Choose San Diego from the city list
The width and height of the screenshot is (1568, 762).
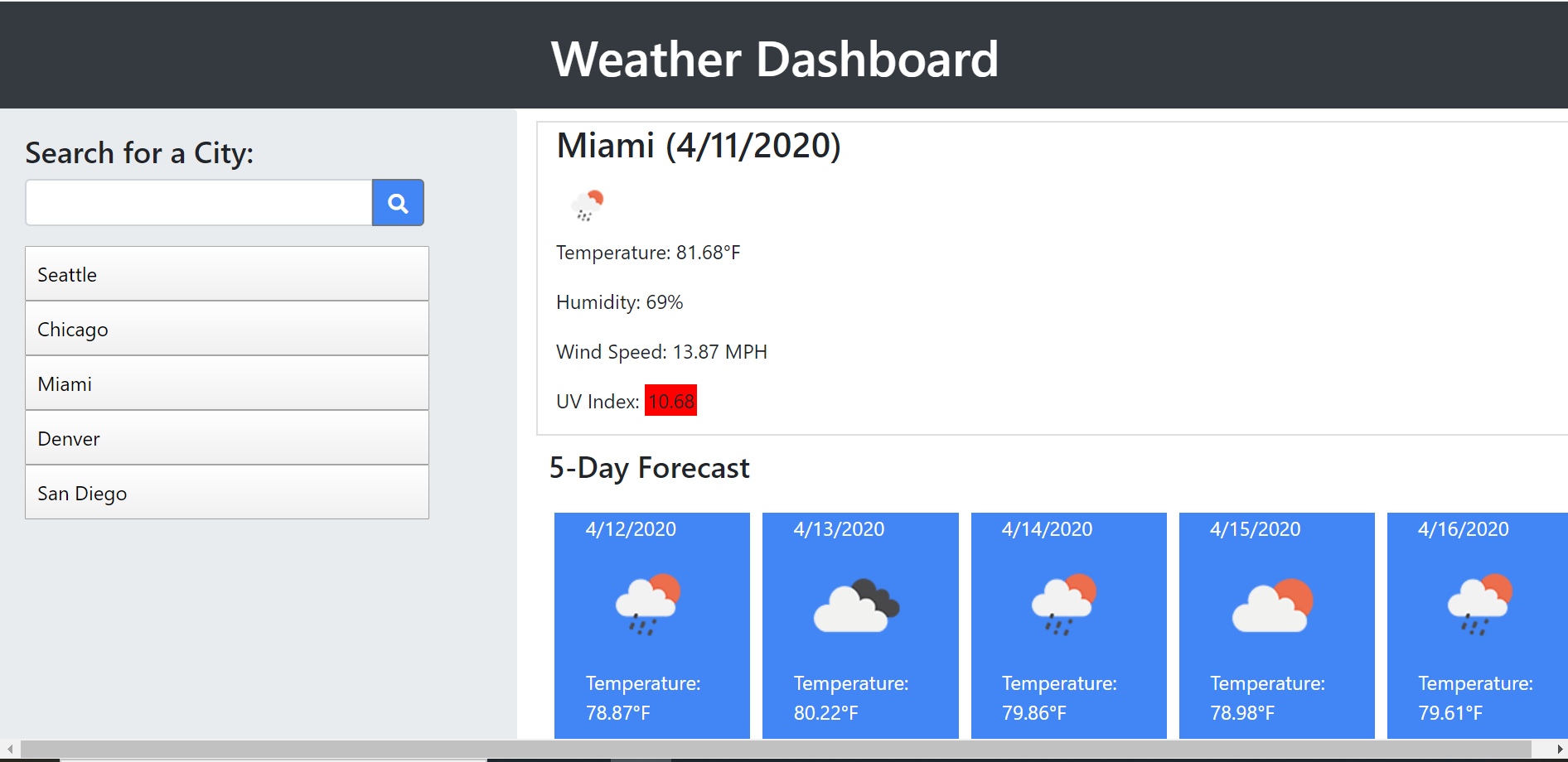226,492
